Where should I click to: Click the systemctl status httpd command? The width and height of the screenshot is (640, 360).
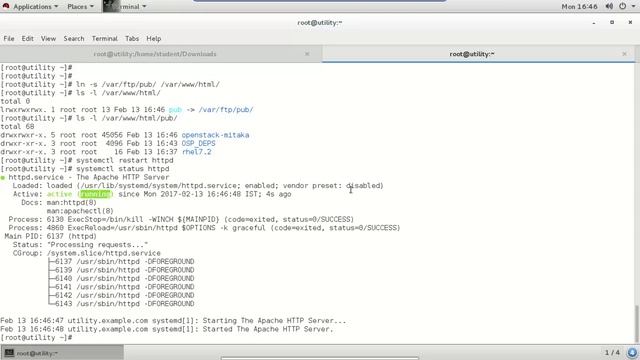coord(122,169)
